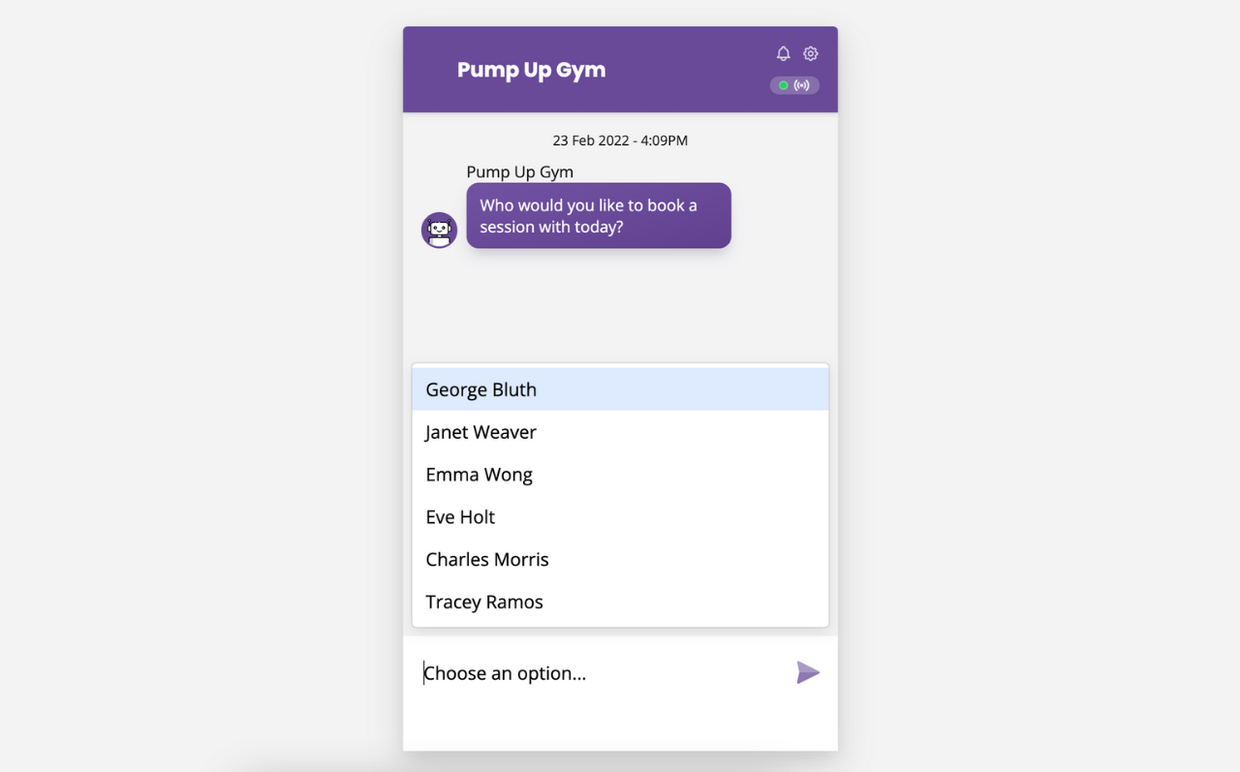Toggle the online status broadcast pill
The width and height of the screenshot is (1240, 772).
(795, 85)
